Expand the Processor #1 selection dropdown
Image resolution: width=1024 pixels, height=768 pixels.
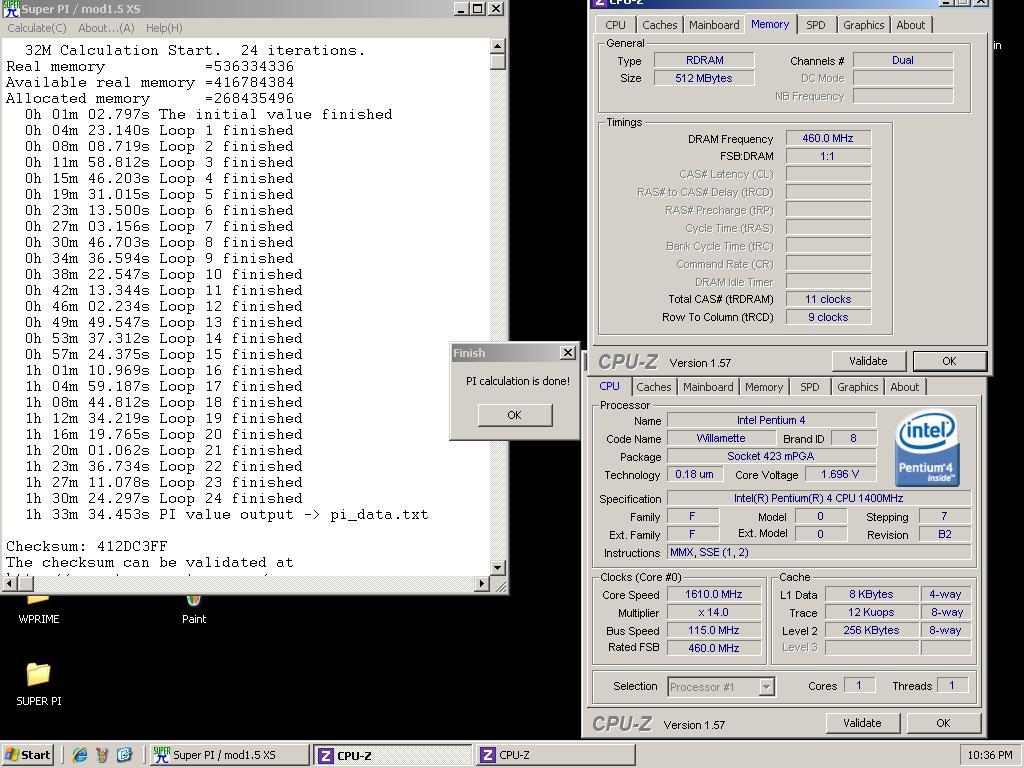click(767, 687)
